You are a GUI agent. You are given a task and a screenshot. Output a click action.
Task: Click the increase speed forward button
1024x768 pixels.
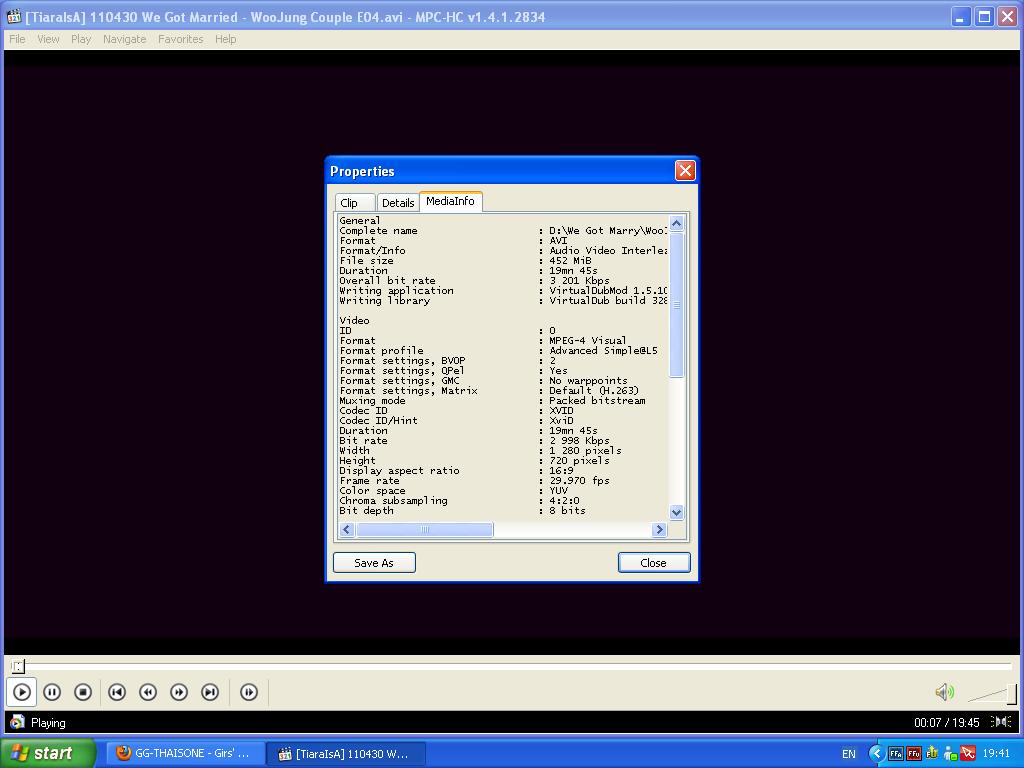(179, 692)
